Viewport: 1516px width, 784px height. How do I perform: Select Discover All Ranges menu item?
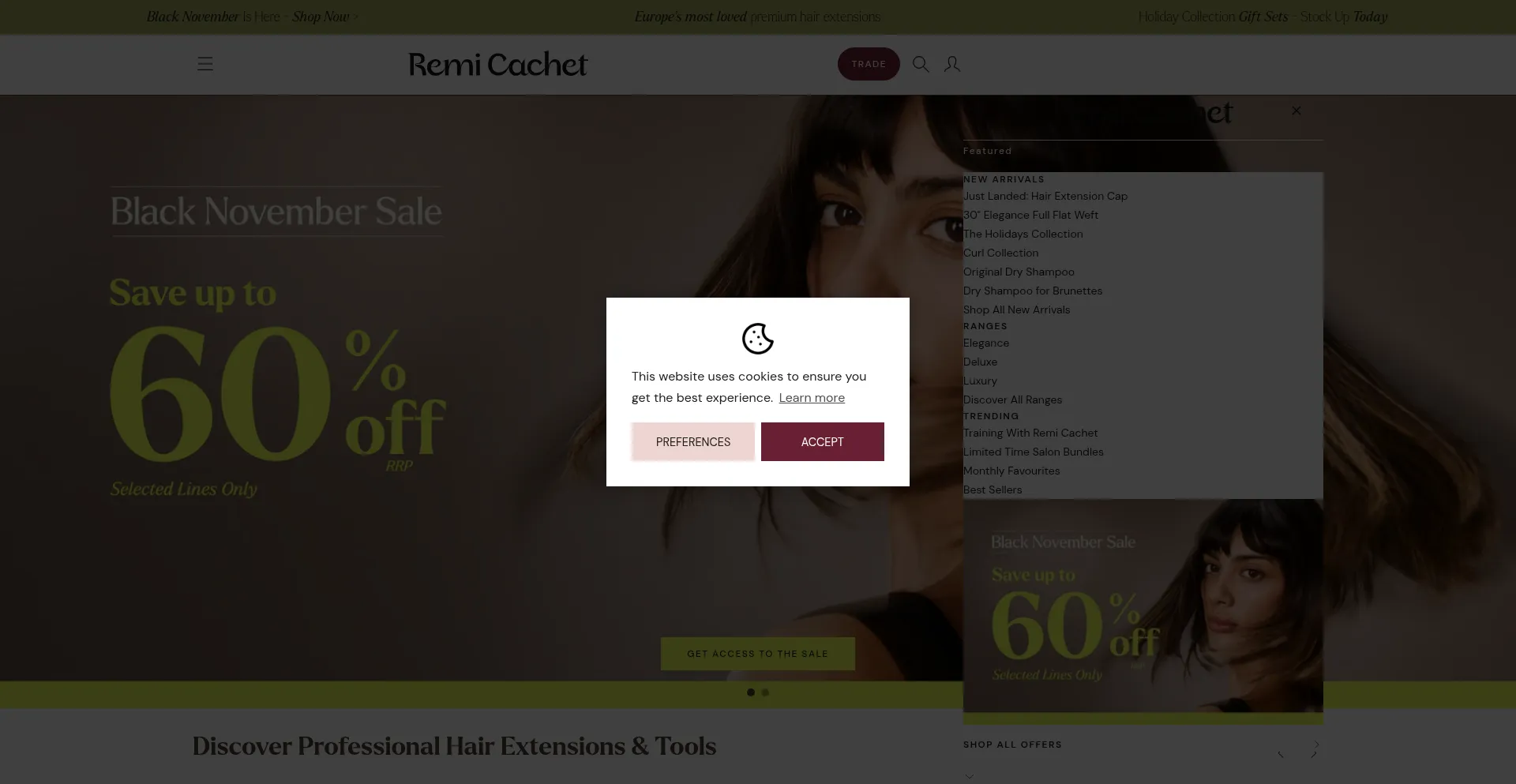tap(1012, 400)
